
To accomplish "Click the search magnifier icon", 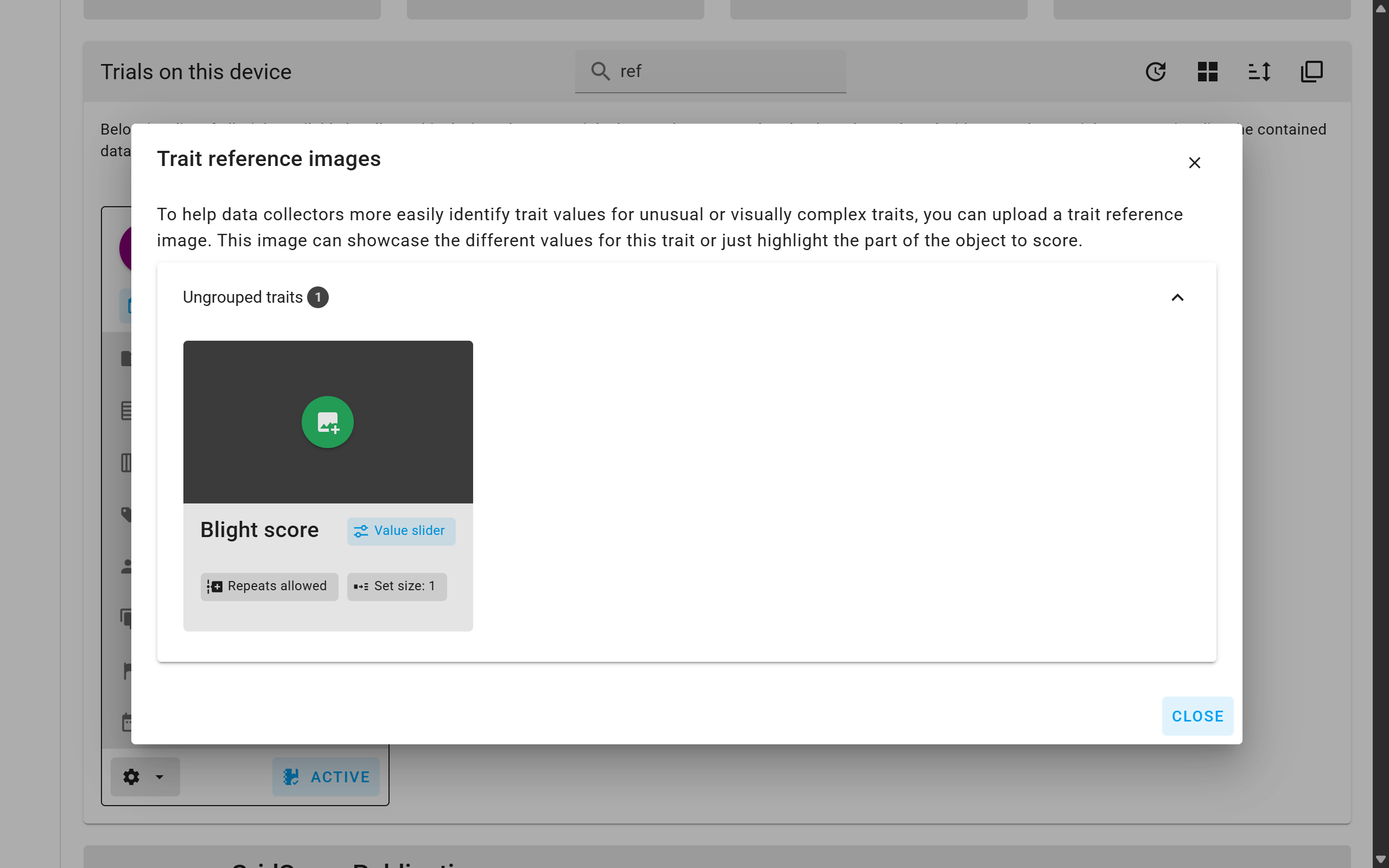I will click(600, 71).
